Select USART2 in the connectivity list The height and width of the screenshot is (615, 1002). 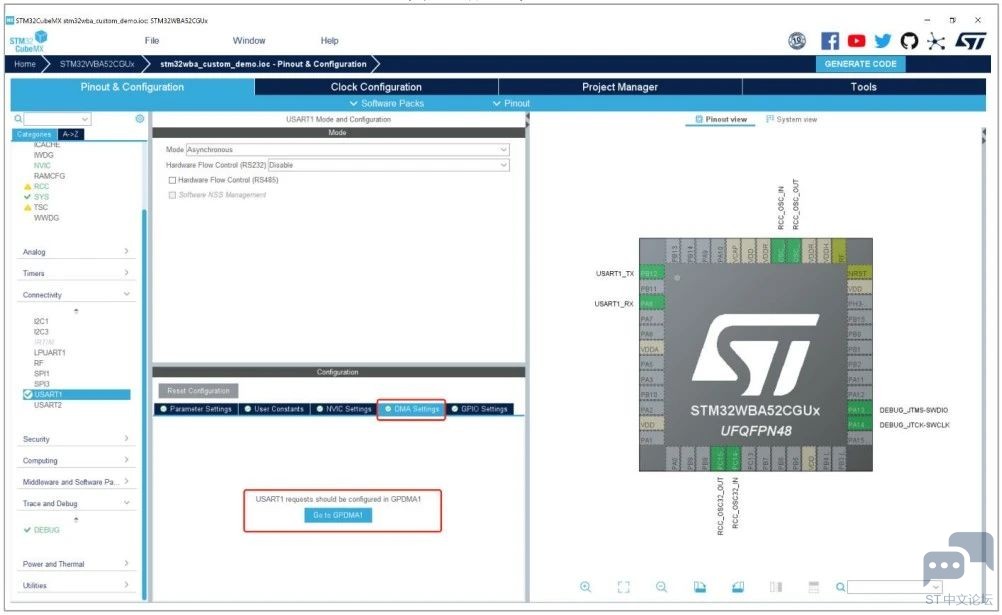(48, 405)
